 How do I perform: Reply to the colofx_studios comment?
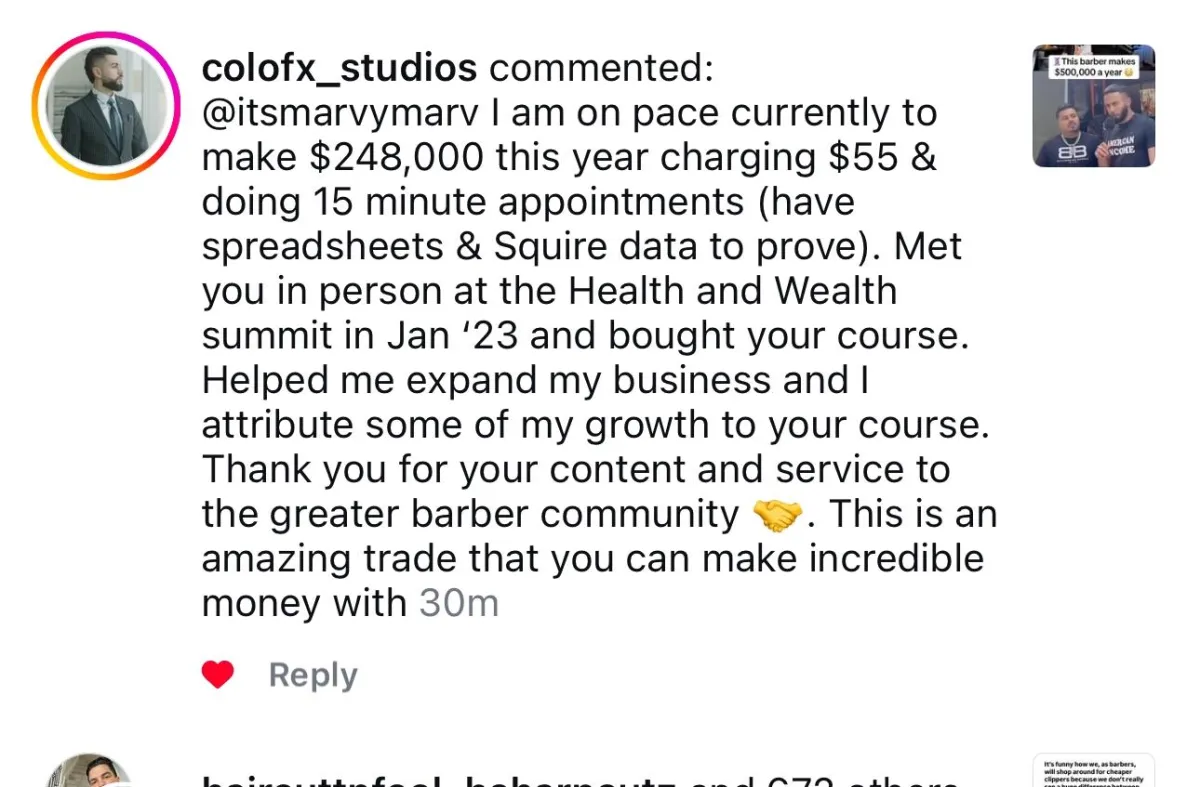(312, 676)
